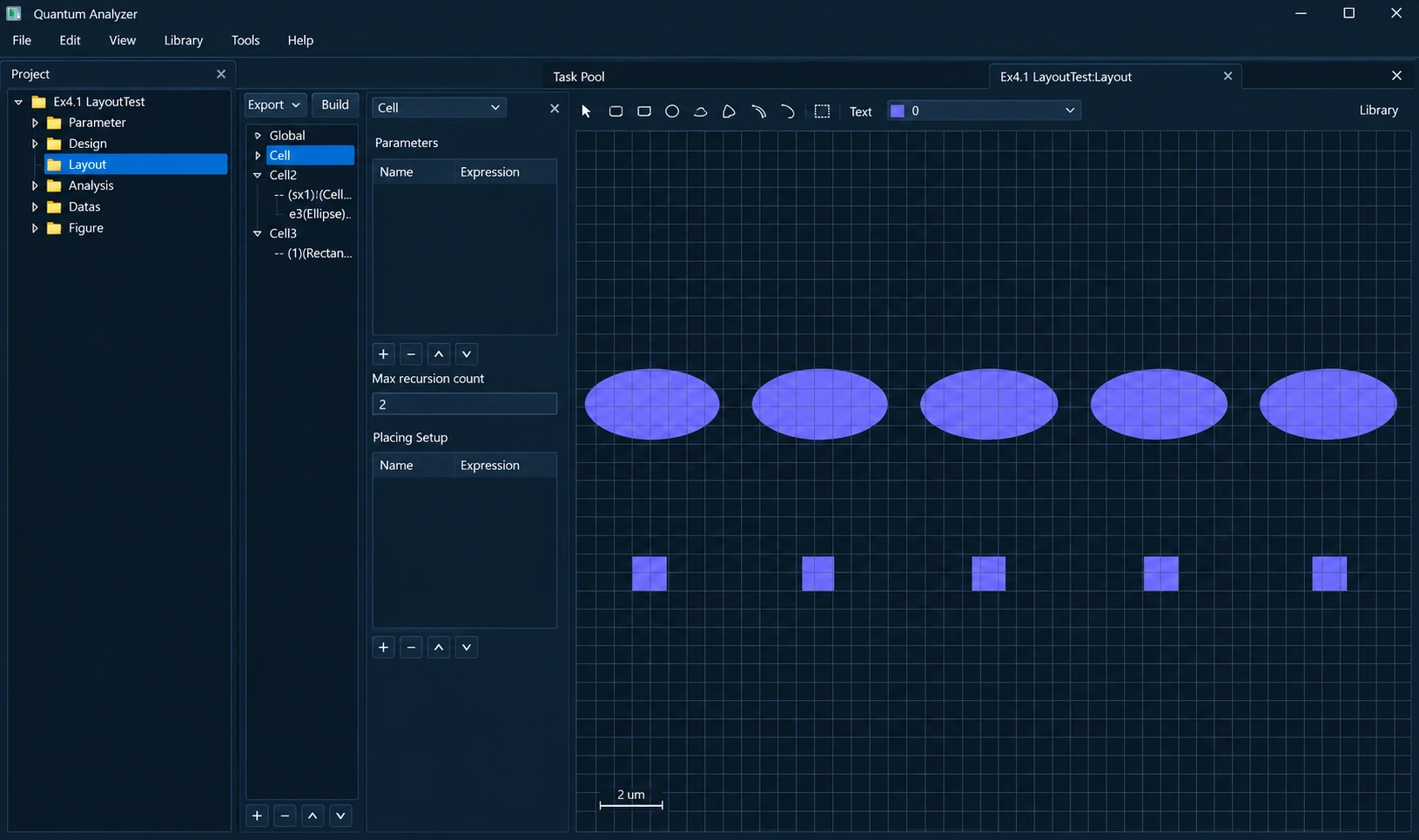Pick the polygon shape tool
This screenshot has width=1419, height=840.
pyautogui.click(x=729, y=111)
